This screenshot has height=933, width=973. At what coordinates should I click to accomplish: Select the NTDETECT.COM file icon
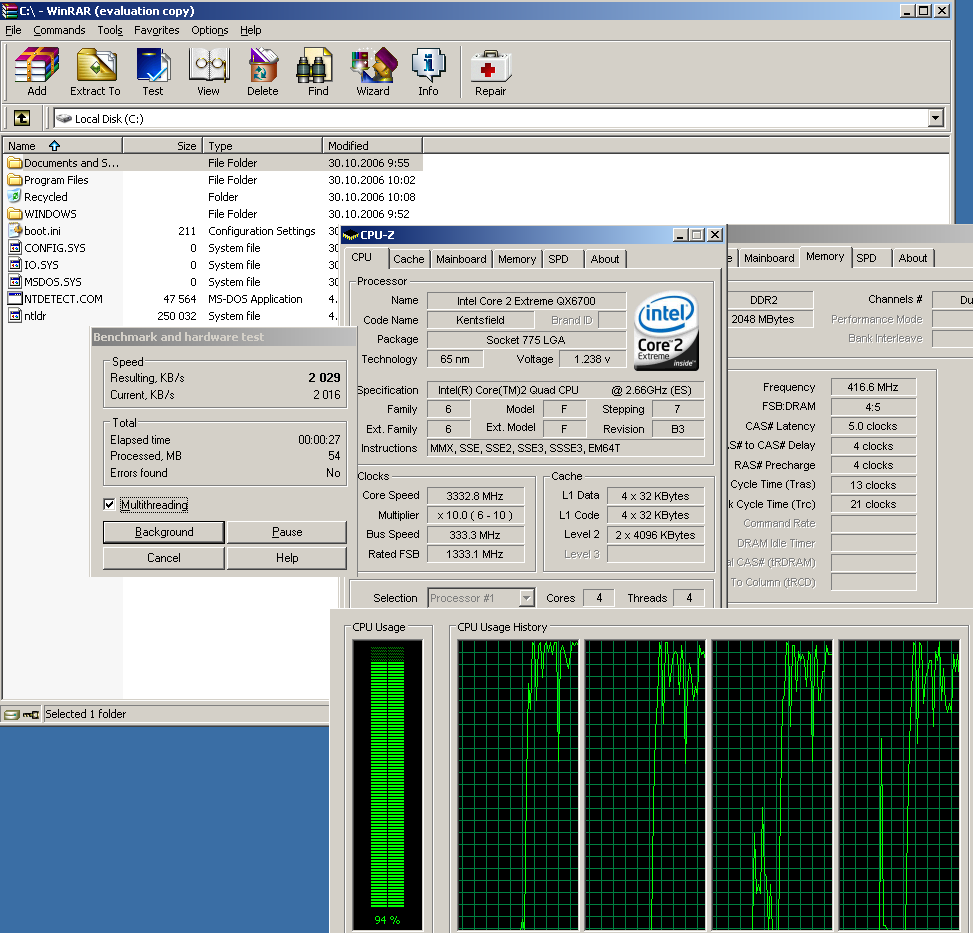pos(15,298)
